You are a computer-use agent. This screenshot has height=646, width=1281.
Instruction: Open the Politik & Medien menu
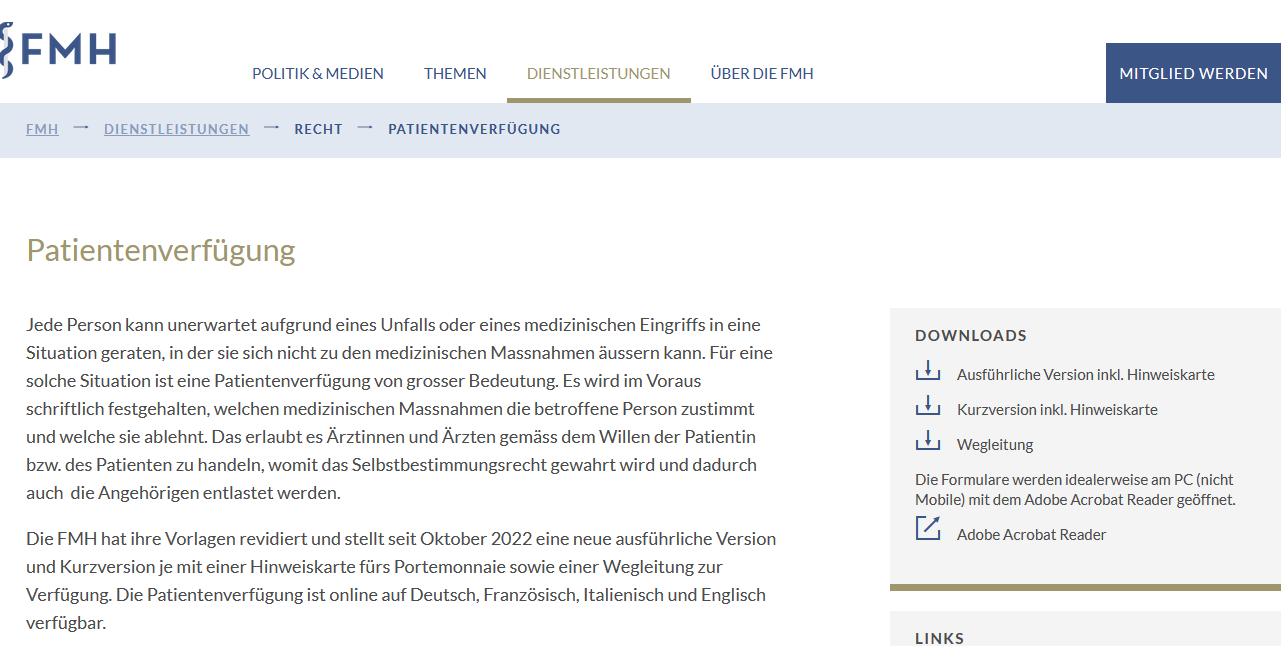click(317, 73)
